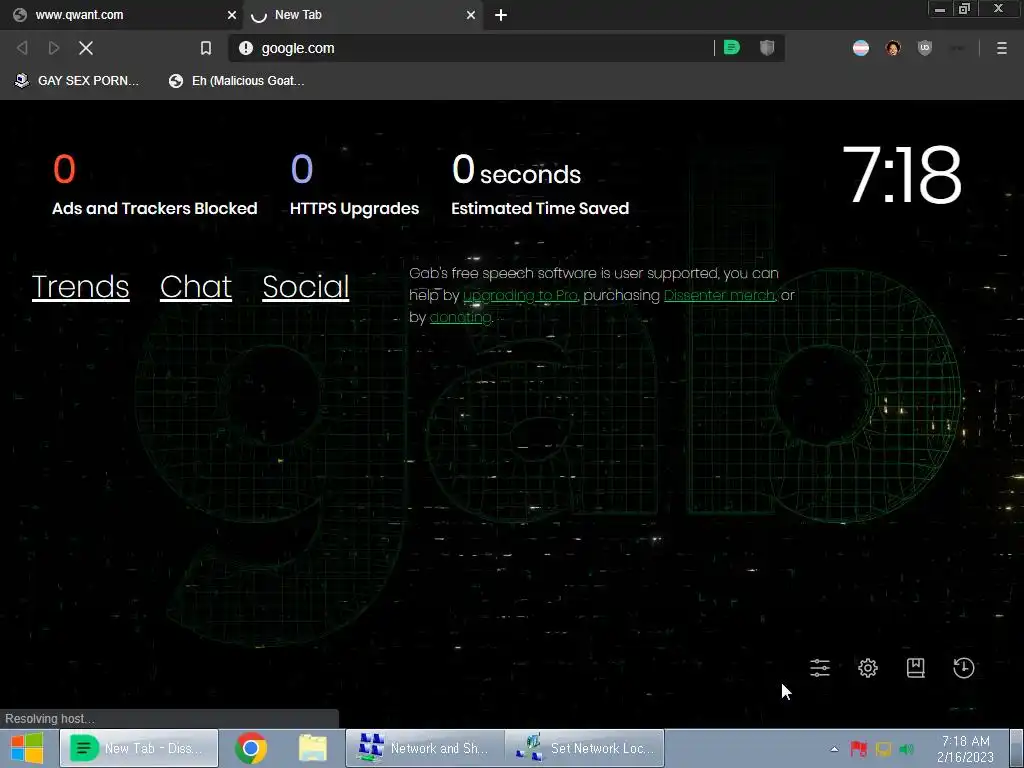Open the Eh (Malicious Goat... bookmark

237,80
